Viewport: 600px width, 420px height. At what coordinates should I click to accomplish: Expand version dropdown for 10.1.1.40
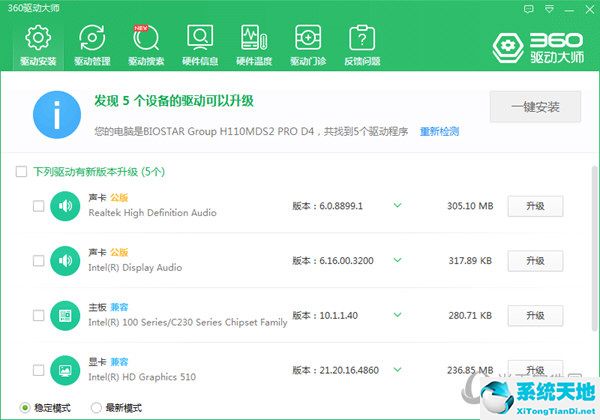pyautogui.click(x=398, y=315)
